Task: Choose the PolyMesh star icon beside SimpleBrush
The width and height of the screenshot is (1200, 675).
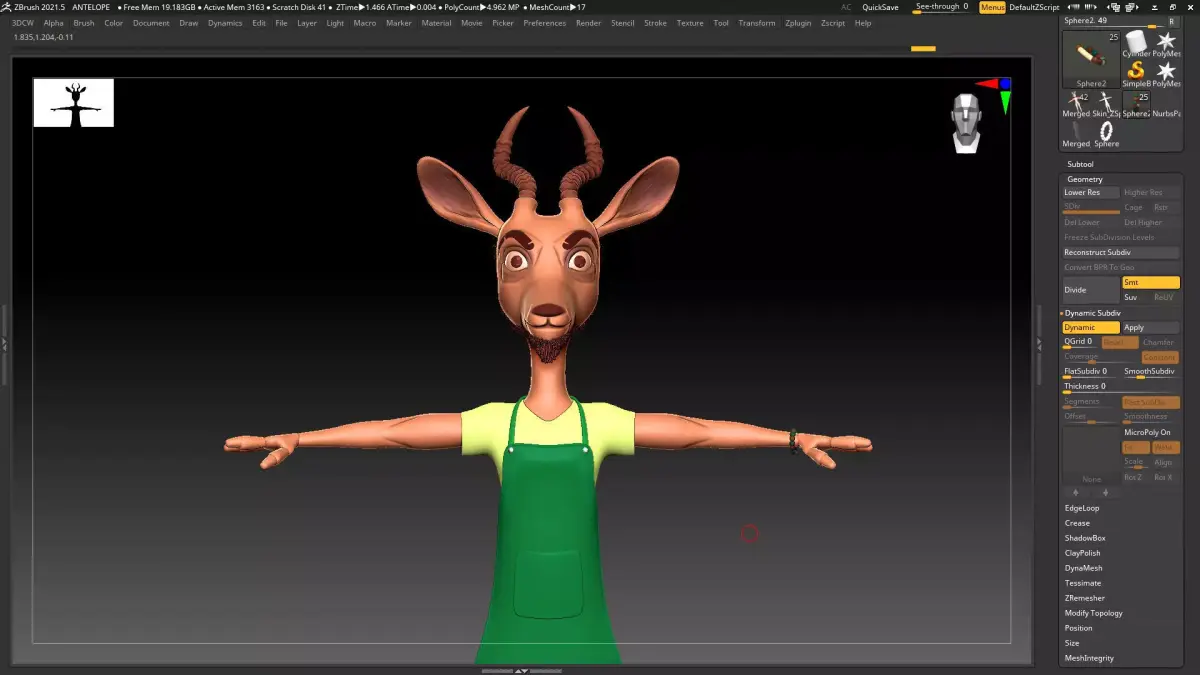Action: tap(1166, 73)
